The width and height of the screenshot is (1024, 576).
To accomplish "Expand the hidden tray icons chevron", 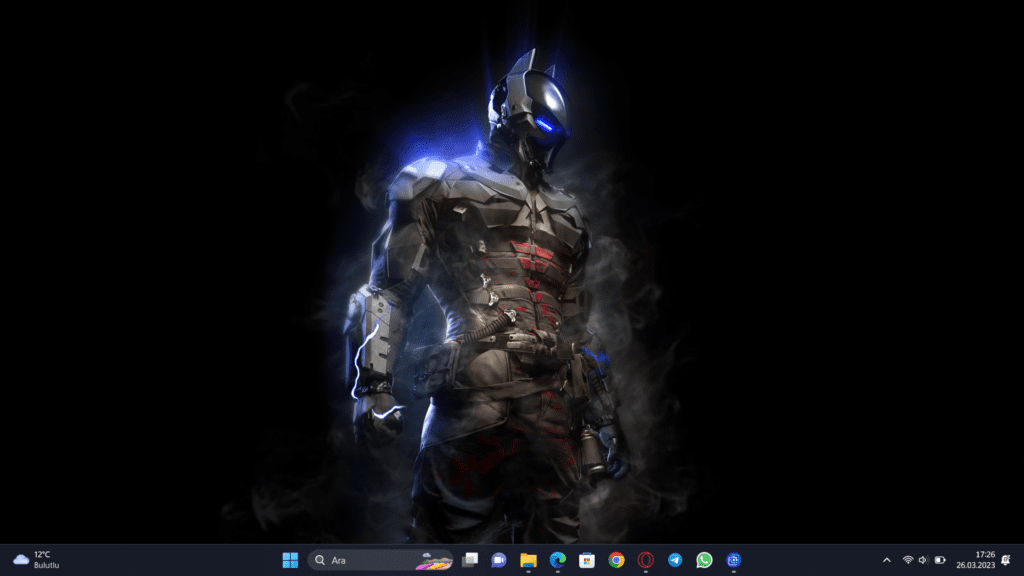I will point(886,560).
